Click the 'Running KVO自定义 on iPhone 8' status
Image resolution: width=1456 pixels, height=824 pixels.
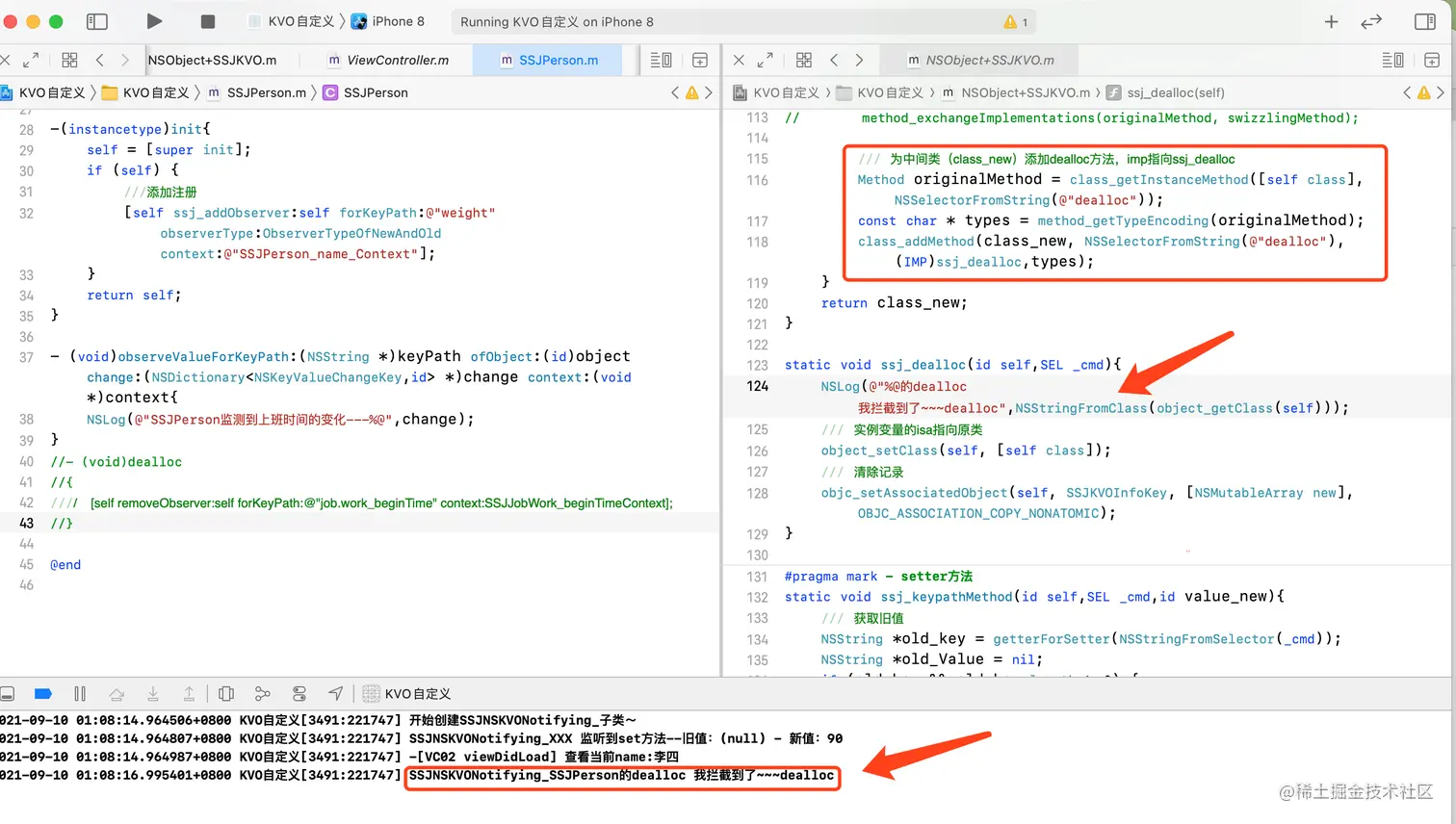coord(557,21)
